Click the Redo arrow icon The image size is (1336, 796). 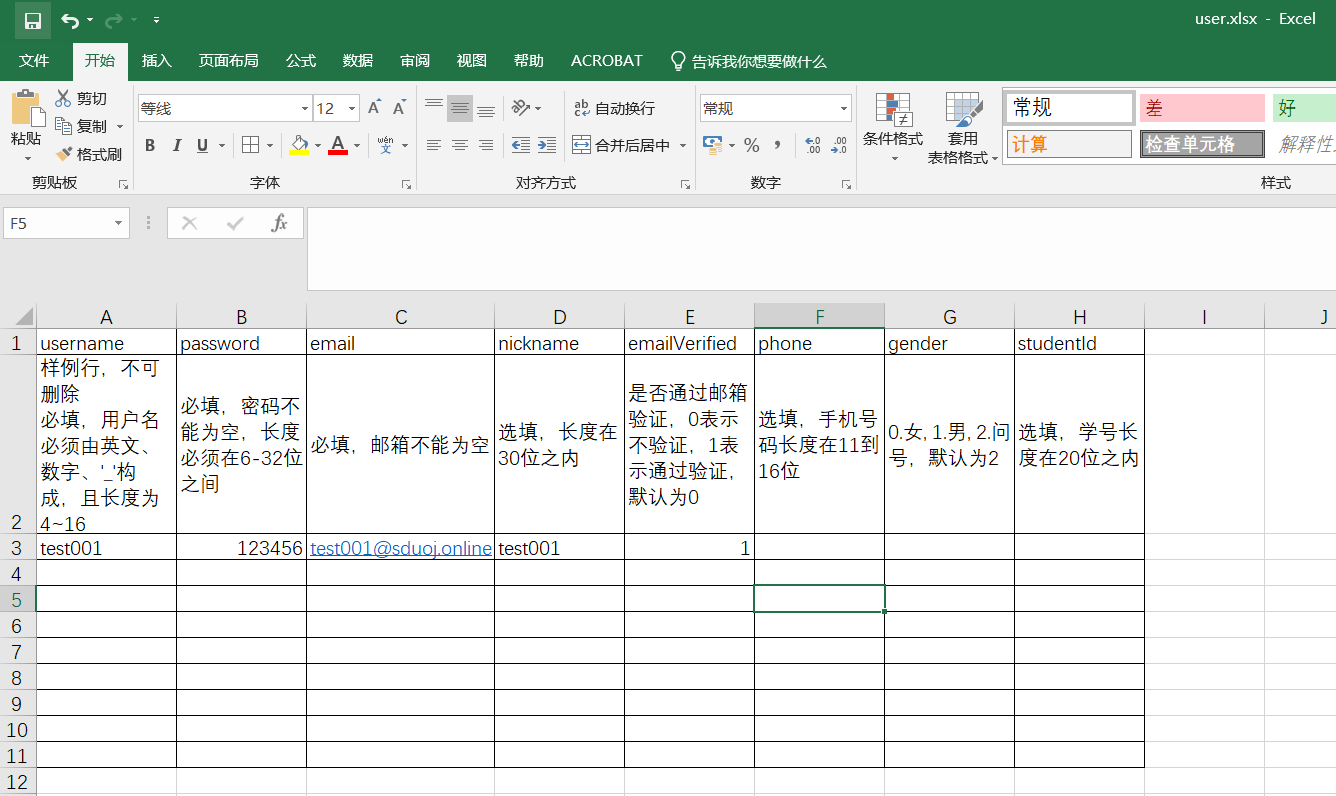click(114, 20)
